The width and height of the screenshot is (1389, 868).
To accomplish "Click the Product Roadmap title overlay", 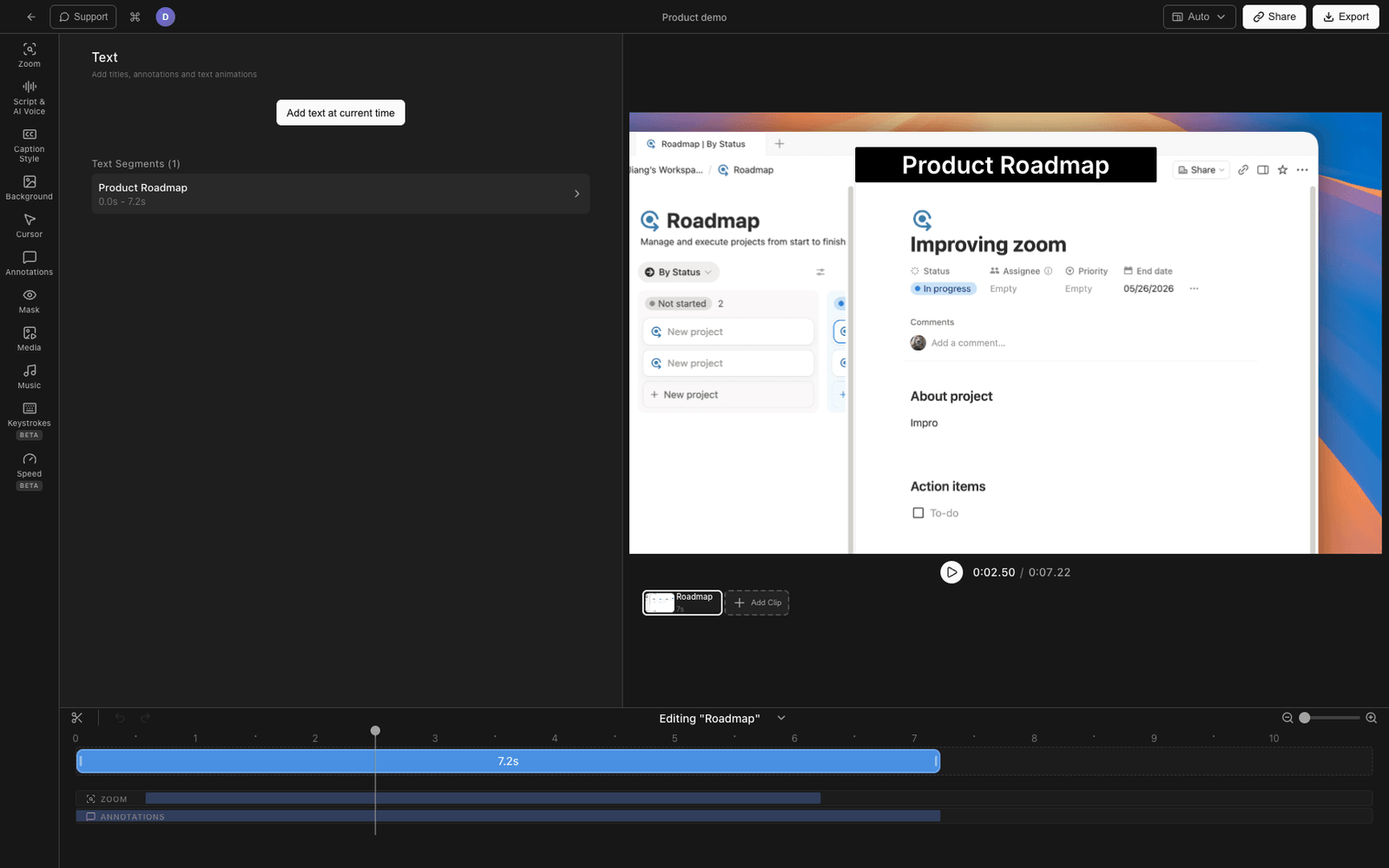I will (x=1005, y=165).
